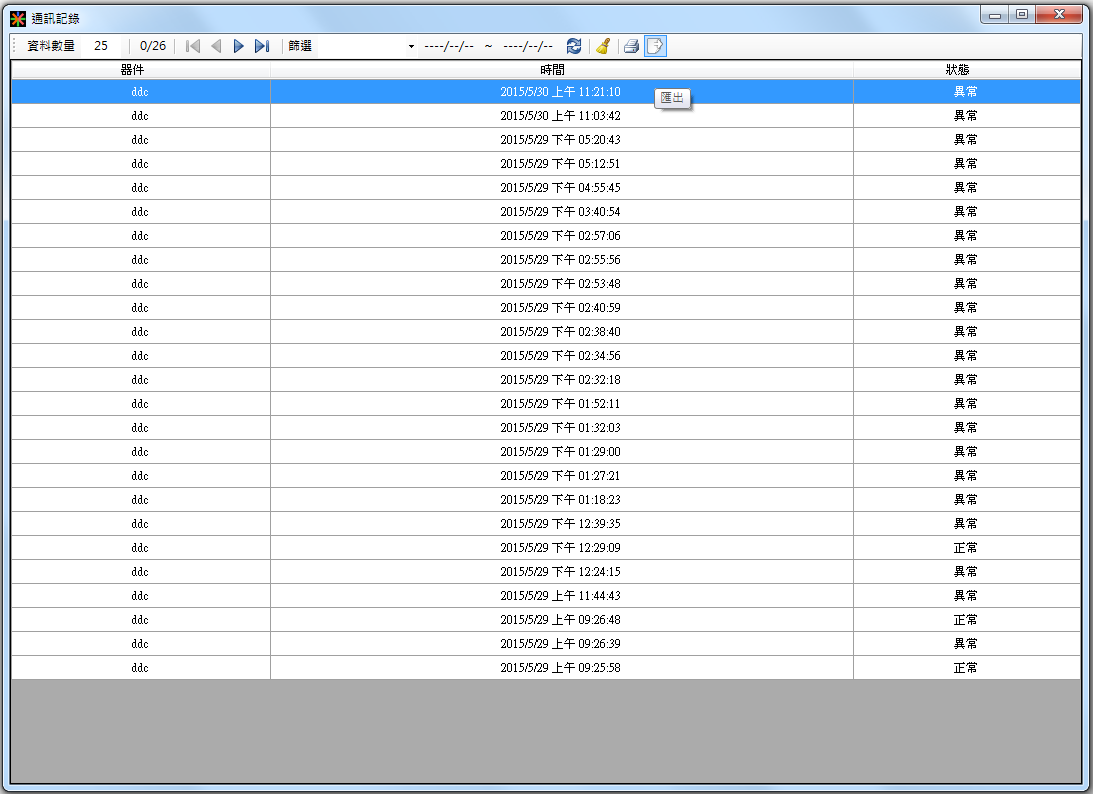Refresh the communication log list
This screenshot has width=1093, height=794.
(574, 46)
